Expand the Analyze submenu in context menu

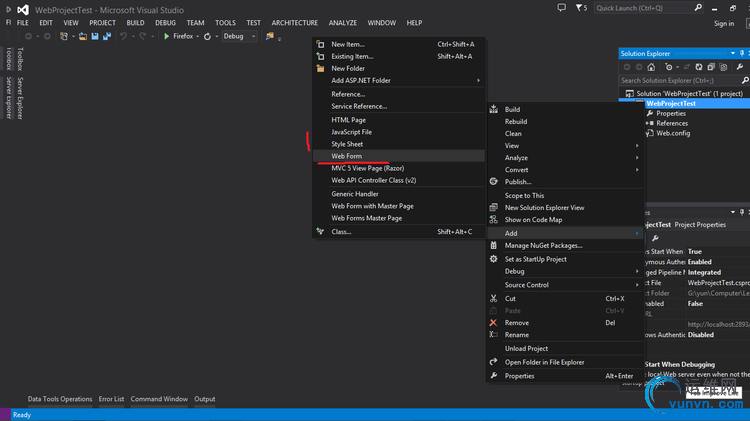pos(565,157)
